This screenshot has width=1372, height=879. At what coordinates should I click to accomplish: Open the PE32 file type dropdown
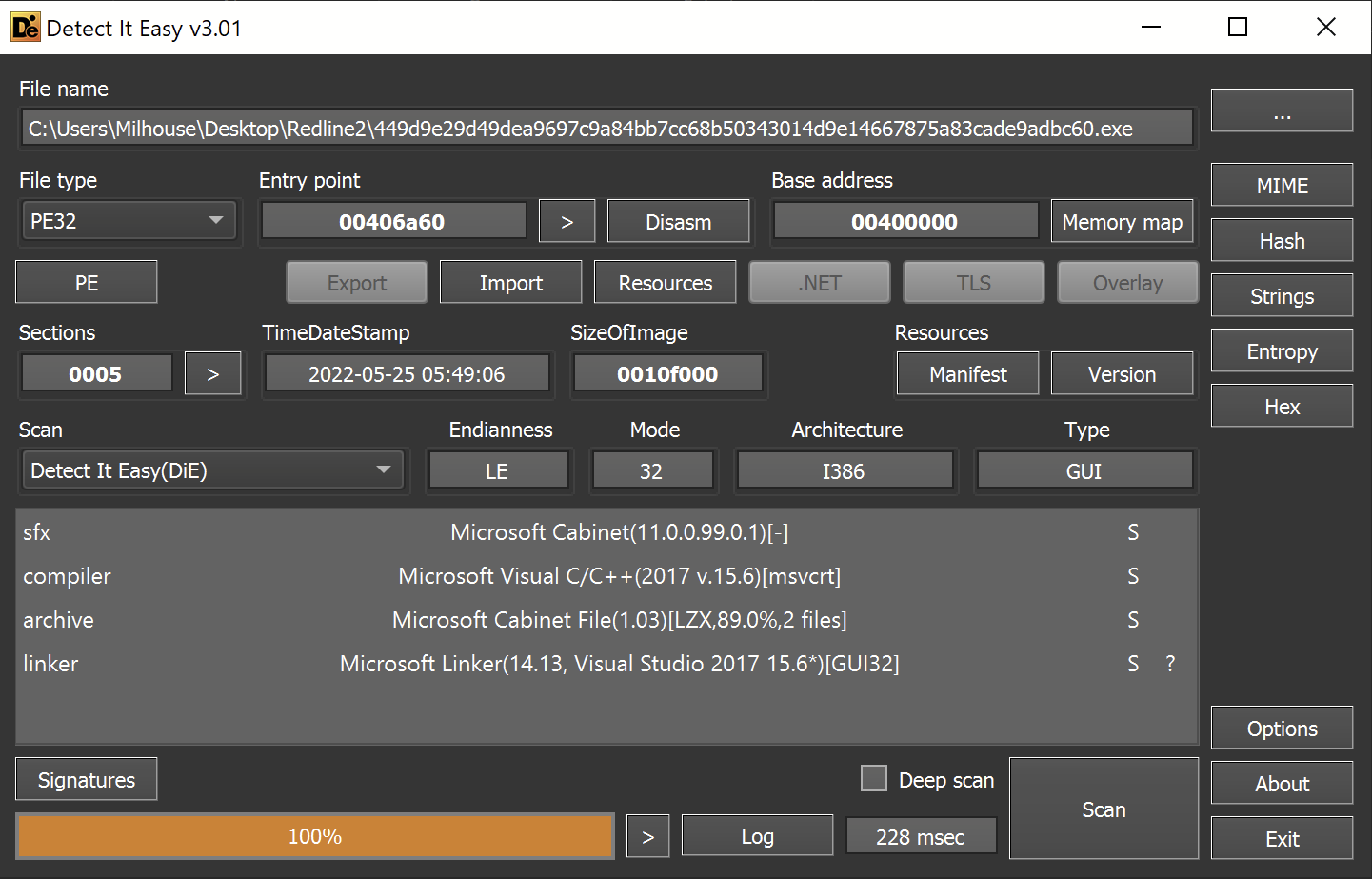click(x=129, y=220)
